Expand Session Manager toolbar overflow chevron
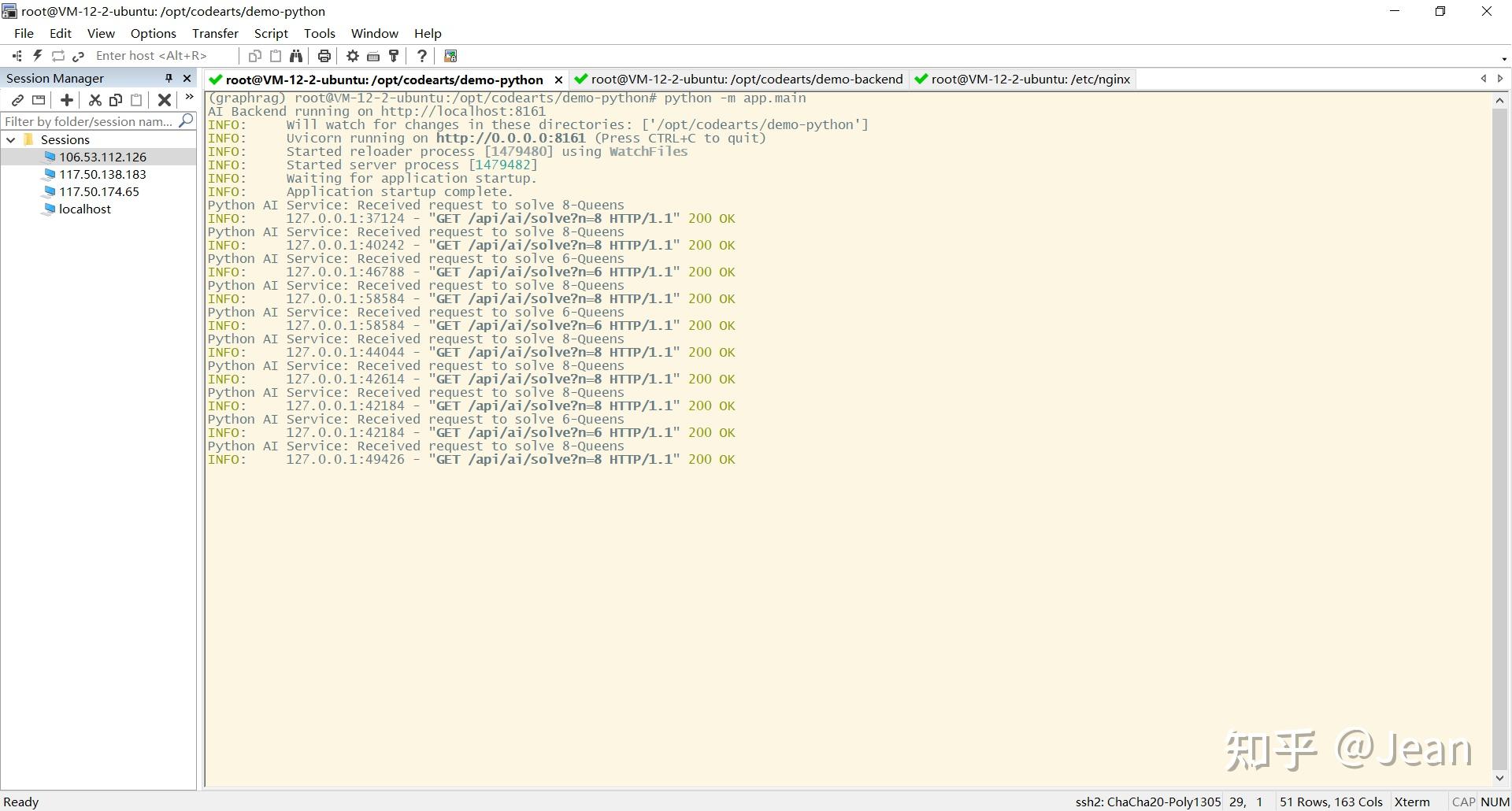Image resolution: width=1512 pixels, height=811 pixels. tap(189, 98)
